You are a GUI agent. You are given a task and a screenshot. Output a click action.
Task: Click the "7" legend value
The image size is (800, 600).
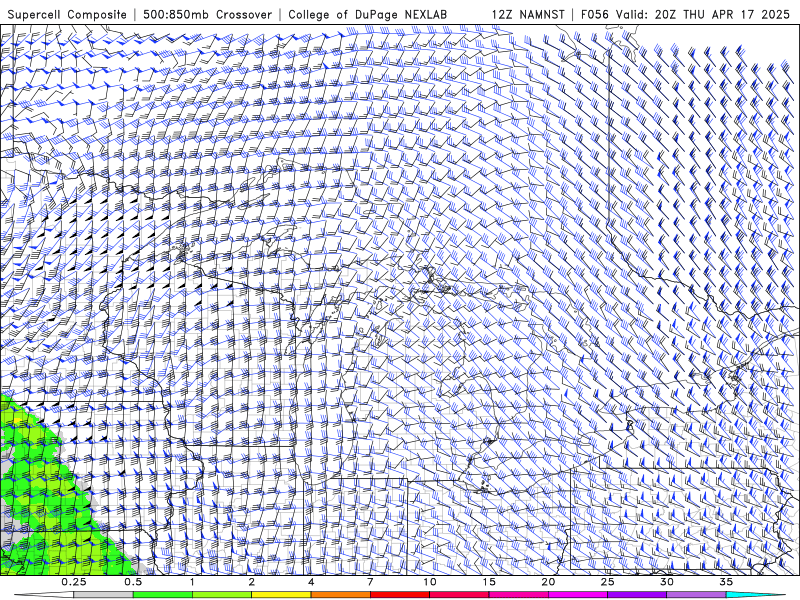370,582
